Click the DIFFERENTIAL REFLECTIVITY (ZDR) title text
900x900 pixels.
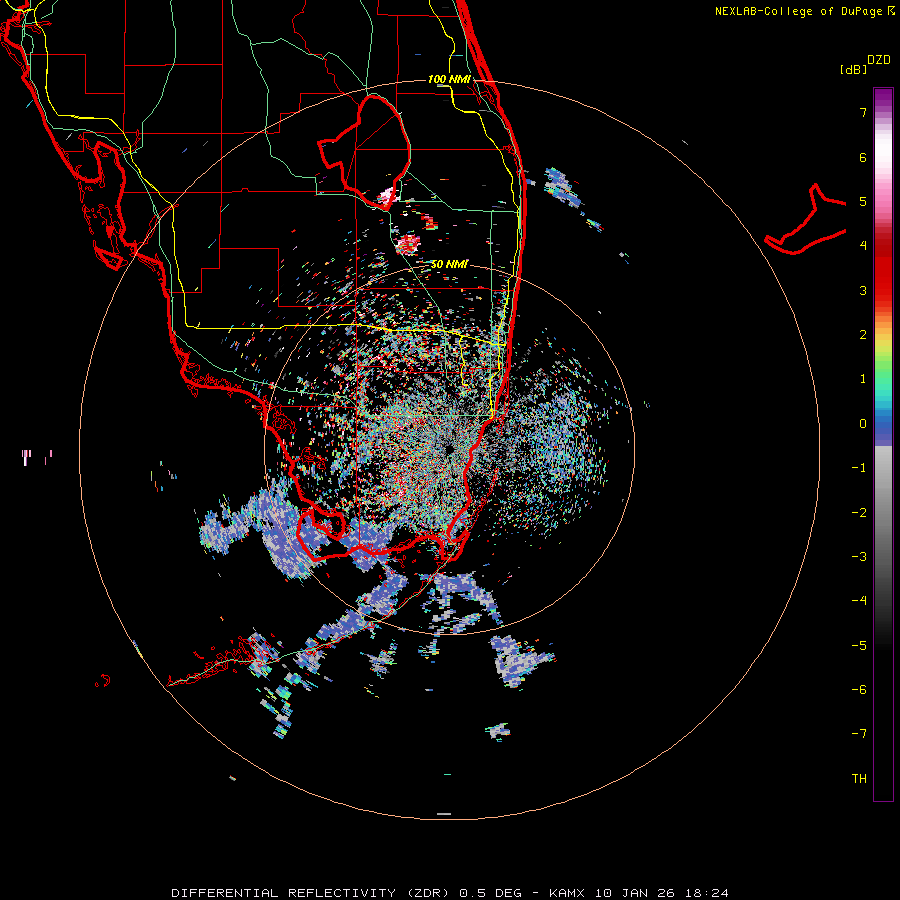tap(312, 893)
